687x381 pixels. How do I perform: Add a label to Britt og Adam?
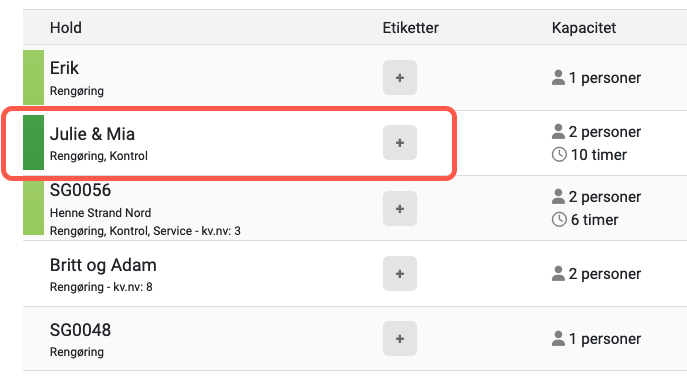[x=400, y=274]
